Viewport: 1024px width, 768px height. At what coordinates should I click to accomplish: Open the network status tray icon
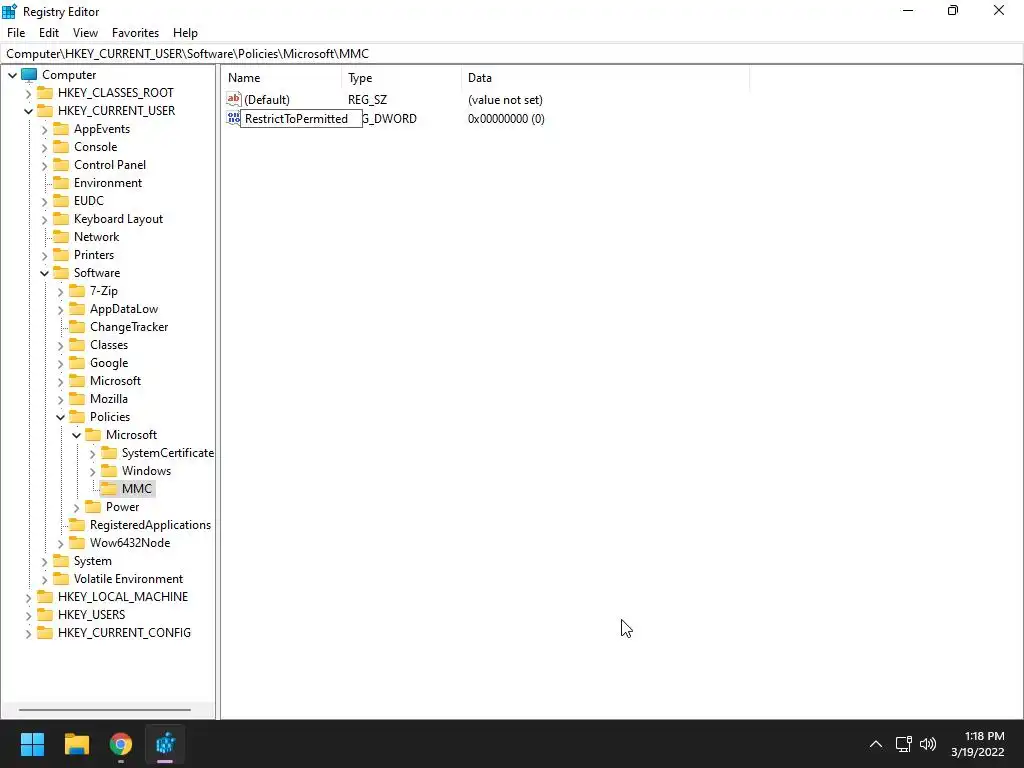pos(904,744)
